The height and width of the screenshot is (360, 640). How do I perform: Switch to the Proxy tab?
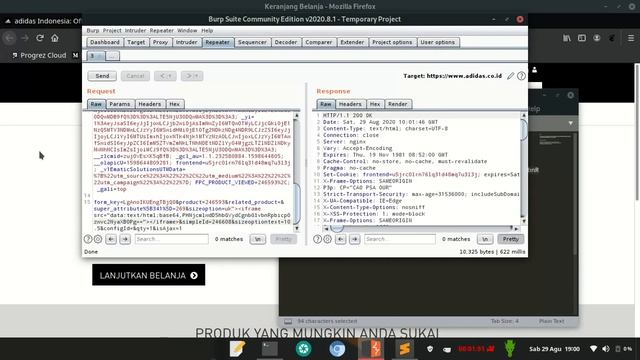point(160,42)
